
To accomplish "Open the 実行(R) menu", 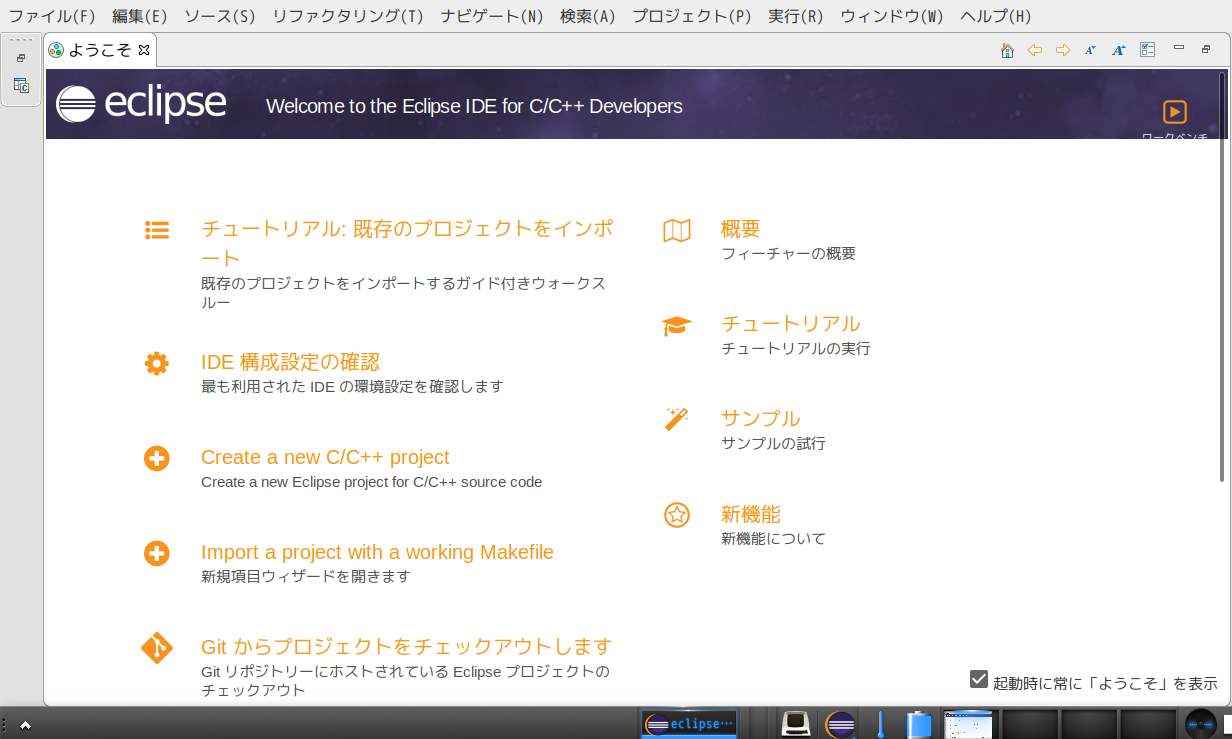I will [796, 17].
